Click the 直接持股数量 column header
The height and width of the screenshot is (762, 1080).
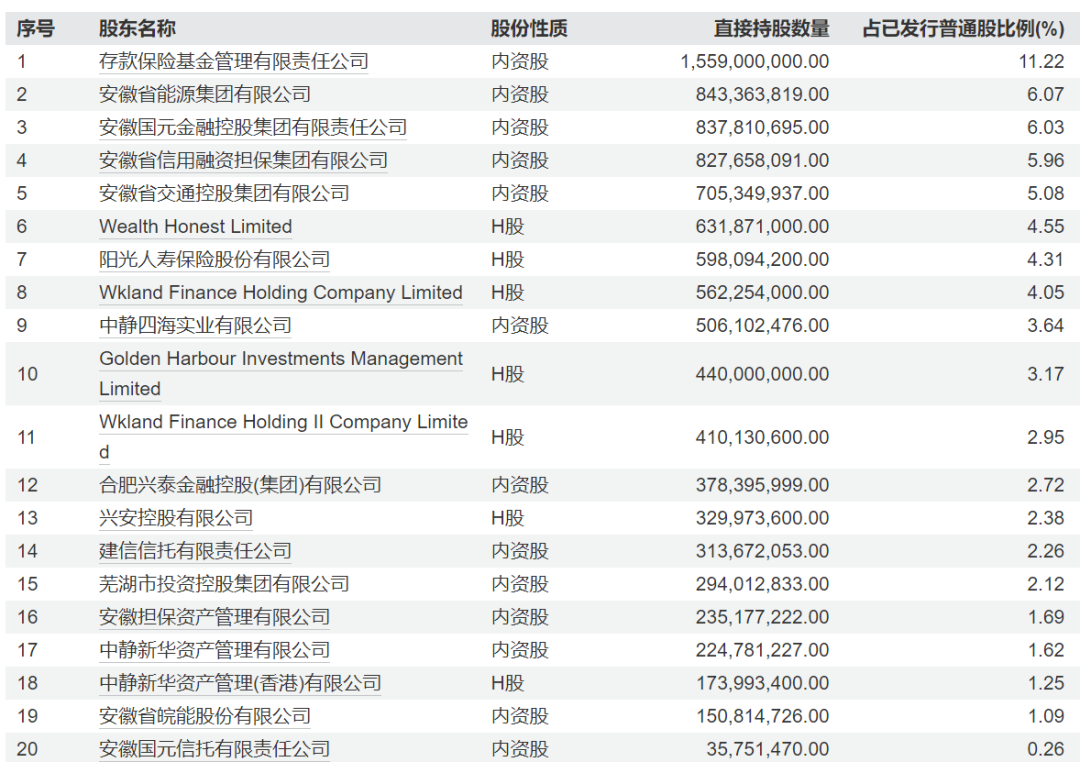(x=771, y=29)
